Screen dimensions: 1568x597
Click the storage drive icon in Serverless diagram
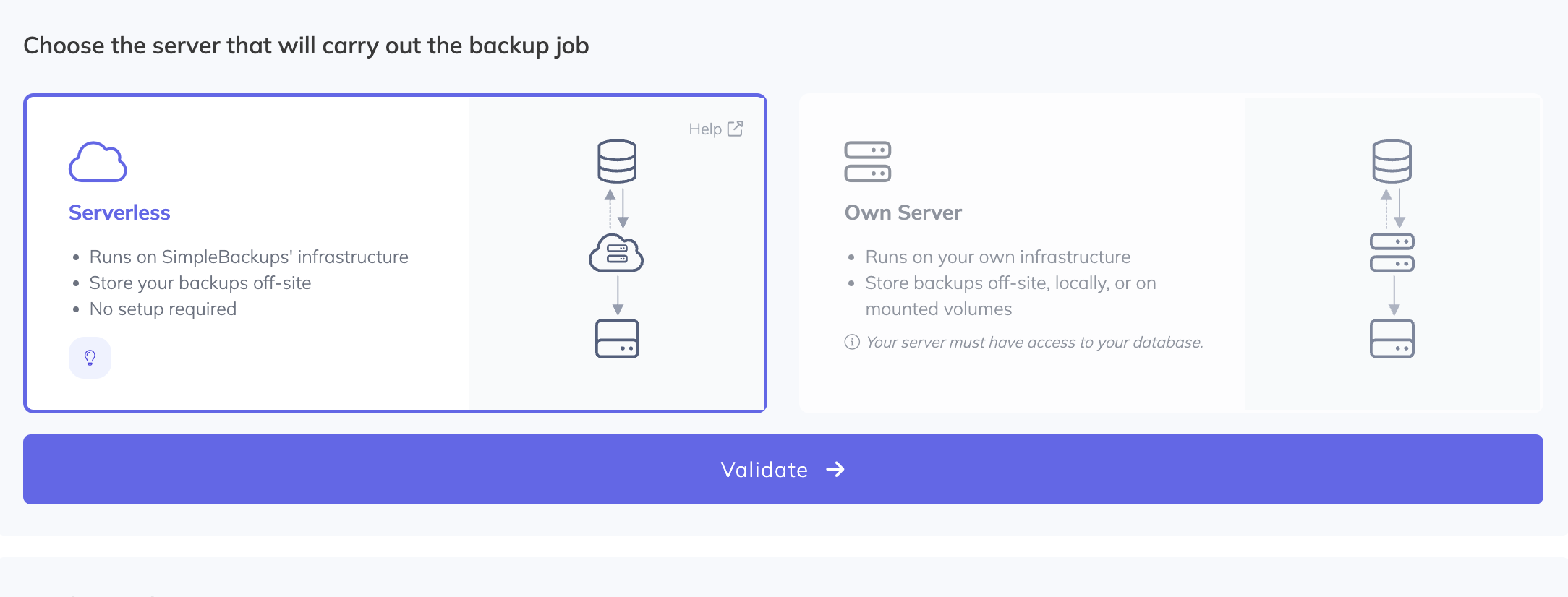617,338
